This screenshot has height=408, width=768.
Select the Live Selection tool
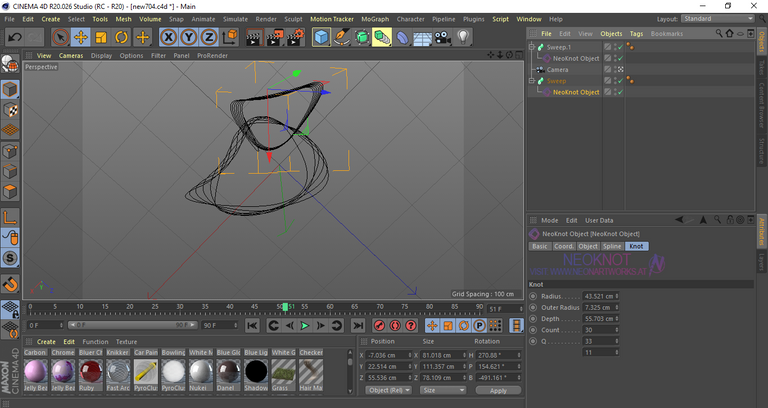tap(60, 37)
